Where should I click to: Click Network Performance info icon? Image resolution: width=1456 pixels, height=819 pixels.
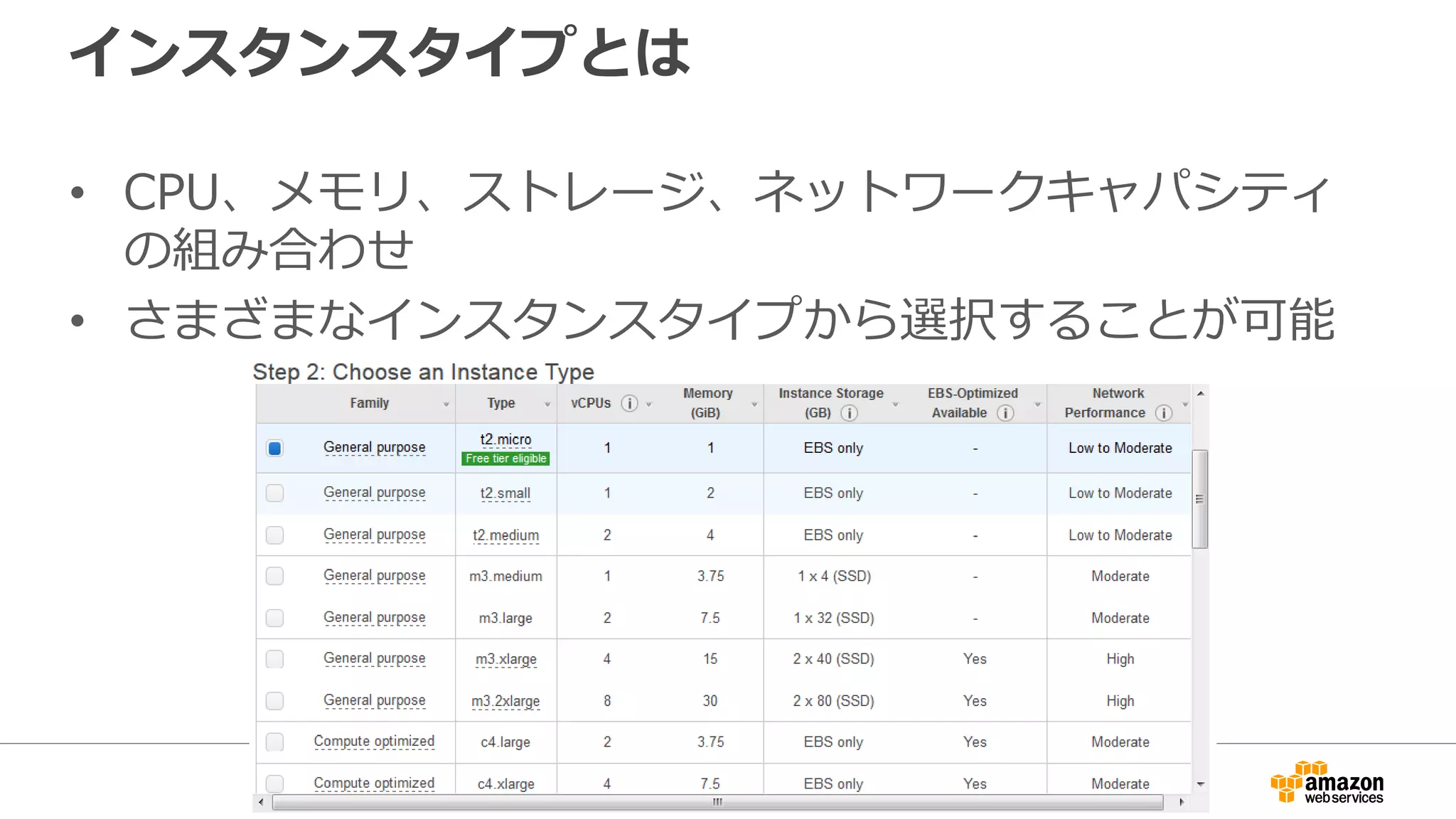pos(1163,413)
